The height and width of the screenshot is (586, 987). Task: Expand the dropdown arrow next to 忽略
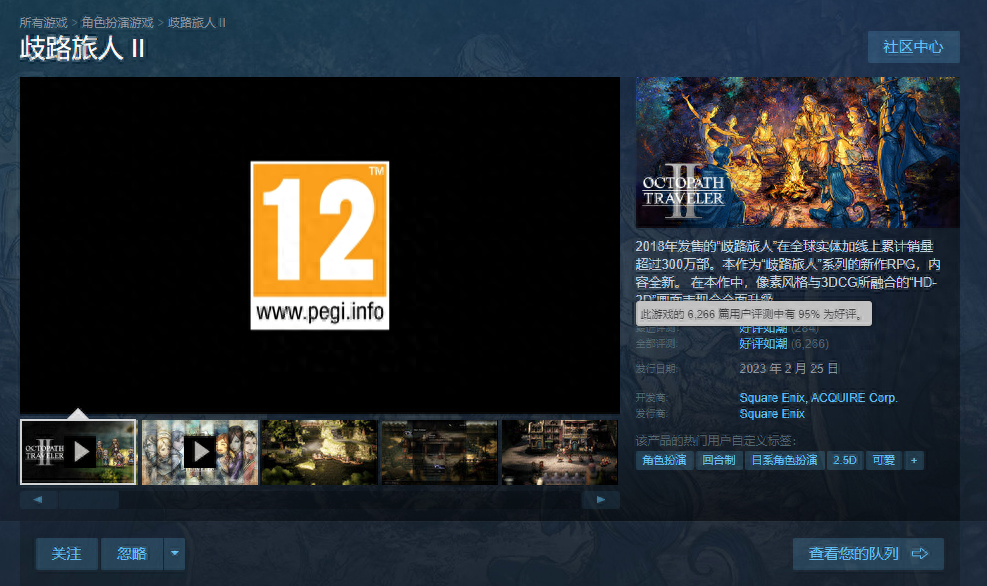[174, 554]
